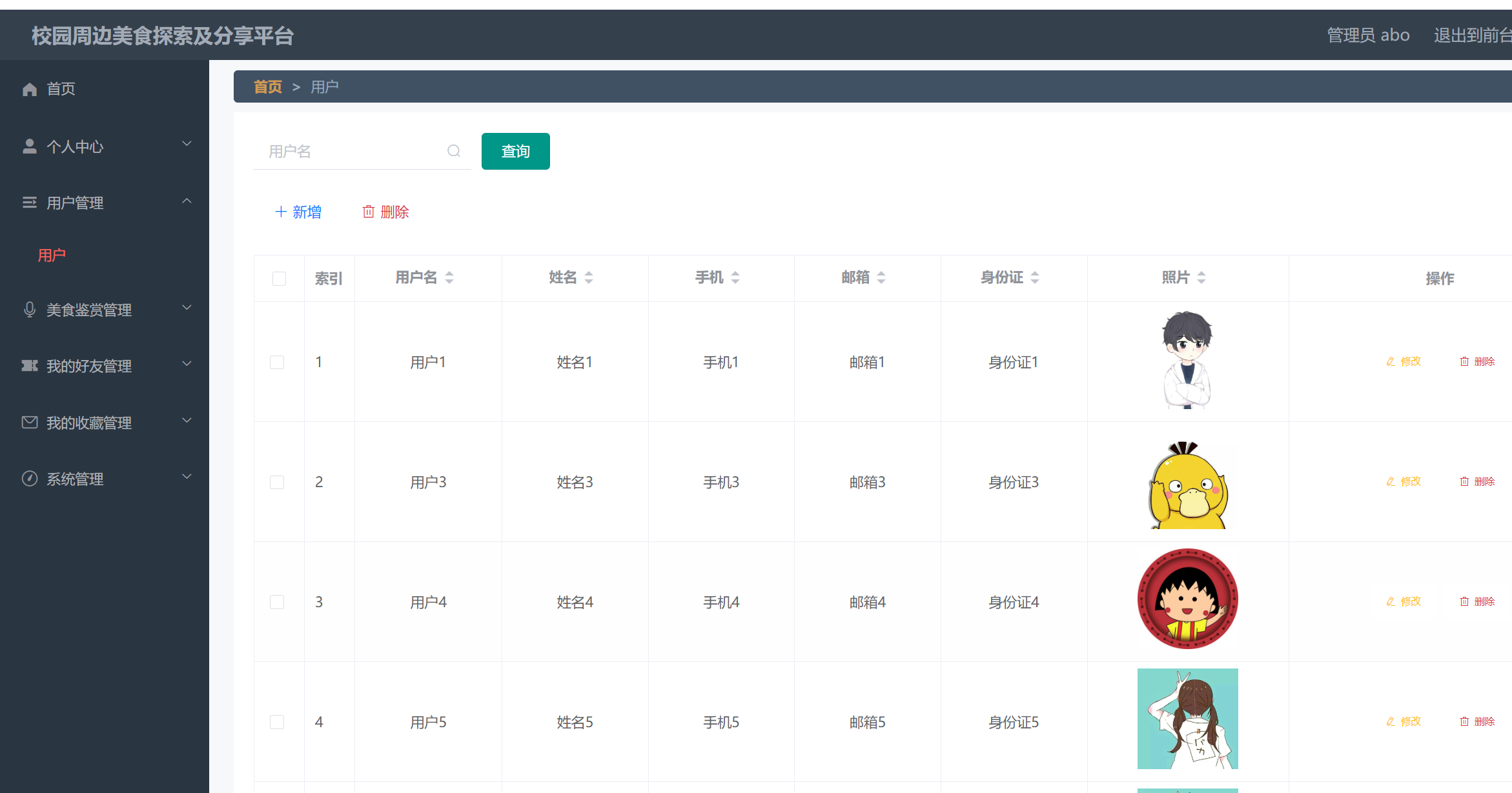Sort by 手机 column arrows
This screenshot has height=793, width=1512.
(x=735, y=277)
